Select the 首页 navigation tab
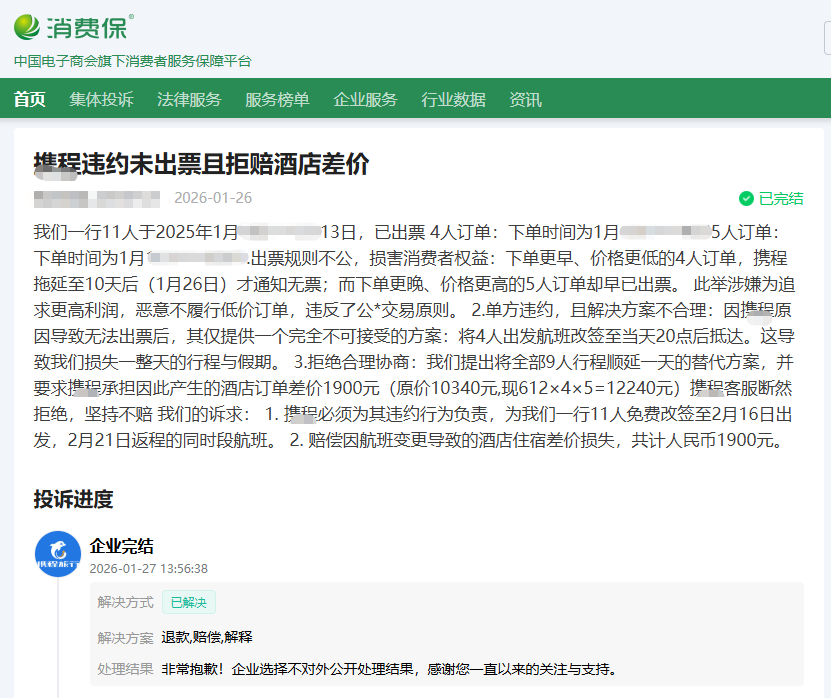The width and height of the screenshot is (831, 698). (x=28, y=100)
